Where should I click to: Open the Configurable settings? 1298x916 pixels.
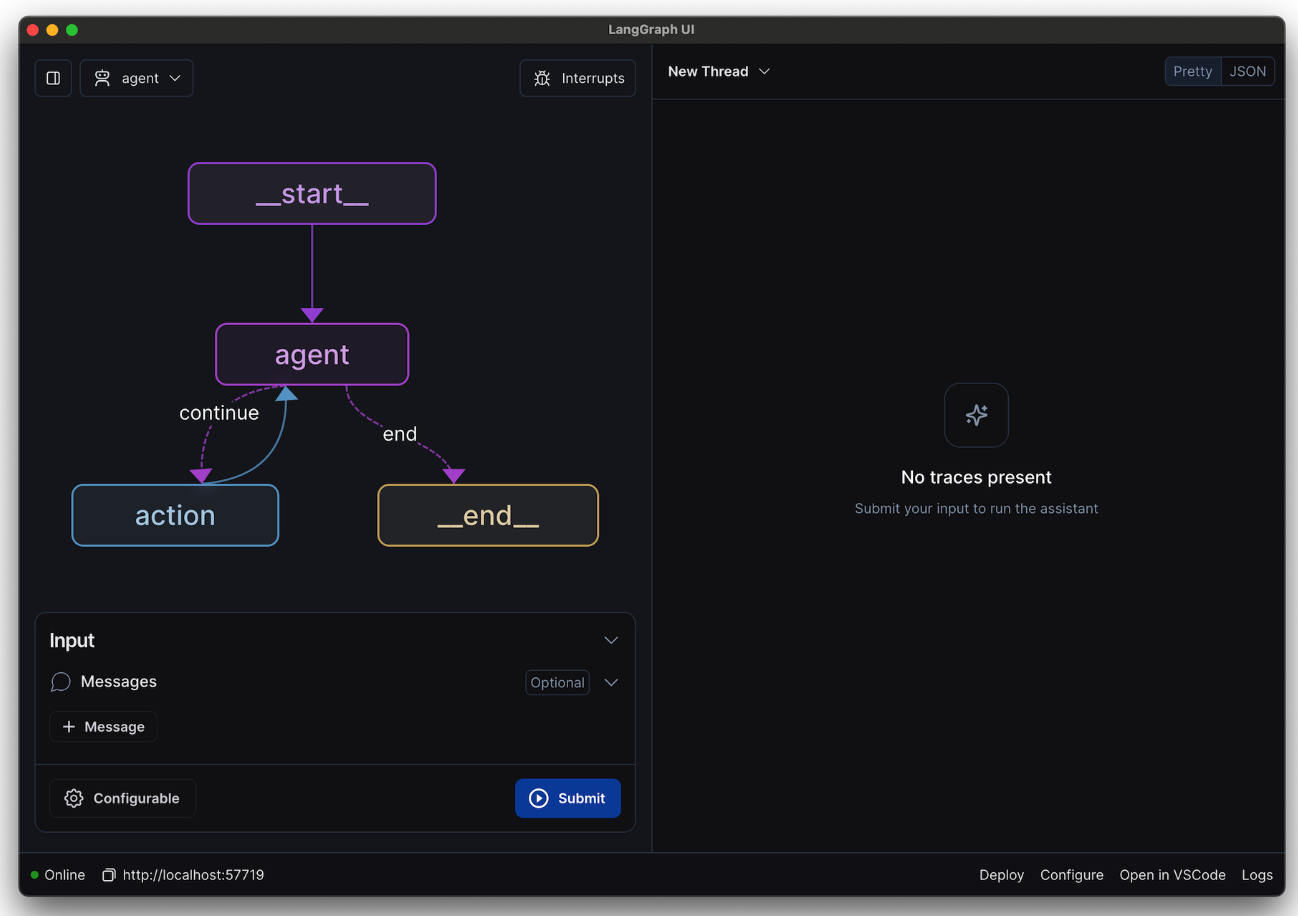(123, 798)
